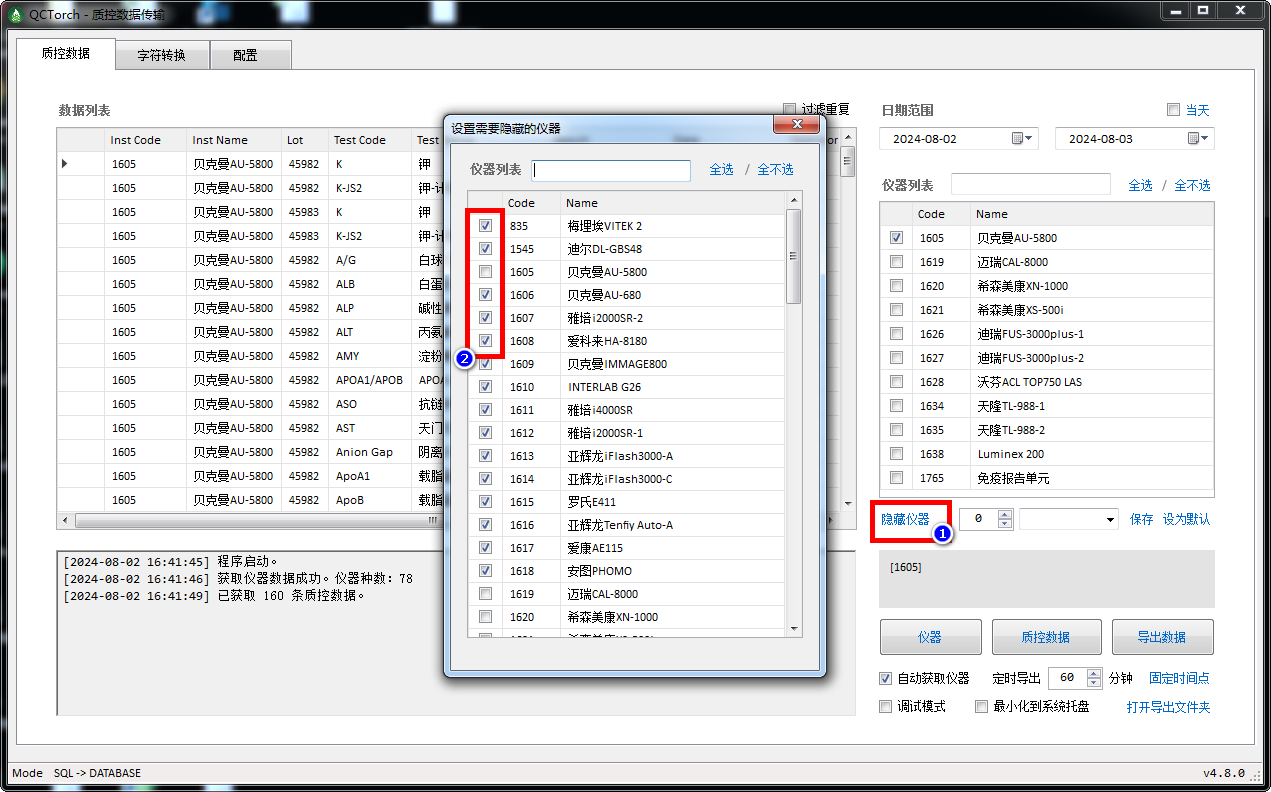Increase the minutes value in timed export spinner

tap(1093, 673)
